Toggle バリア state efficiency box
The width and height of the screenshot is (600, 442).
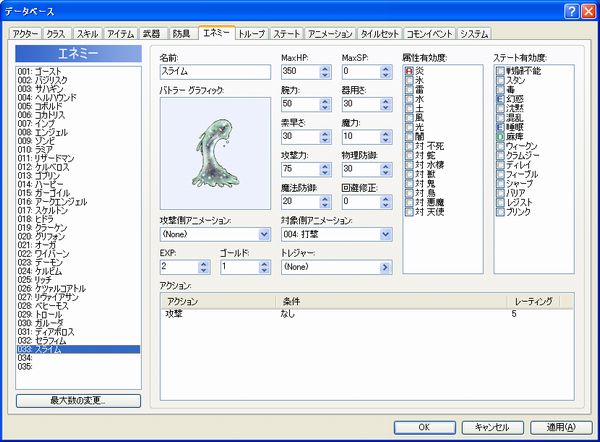point(500,193)
